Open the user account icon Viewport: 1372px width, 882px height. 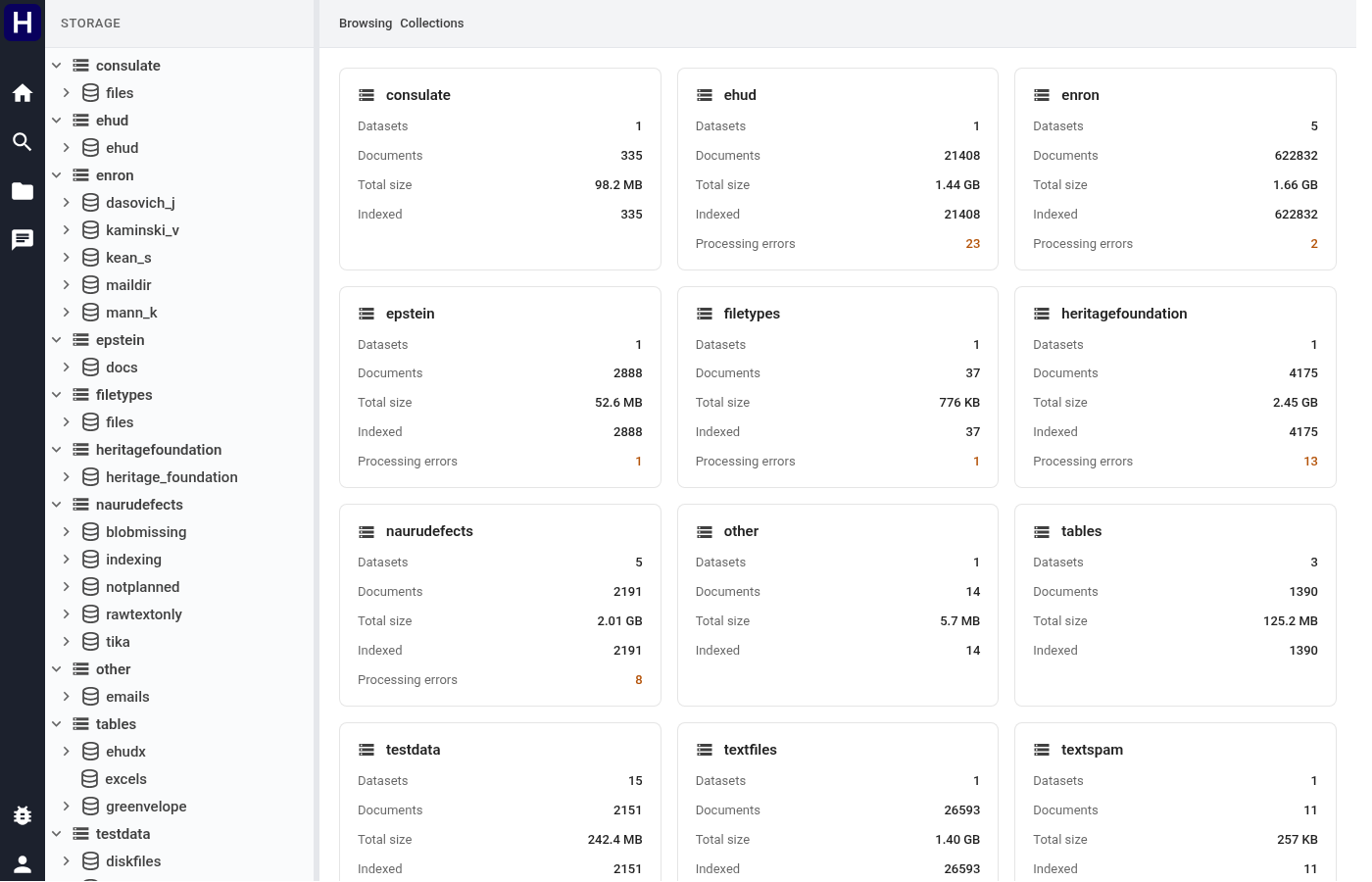click(x=23, y=864)
